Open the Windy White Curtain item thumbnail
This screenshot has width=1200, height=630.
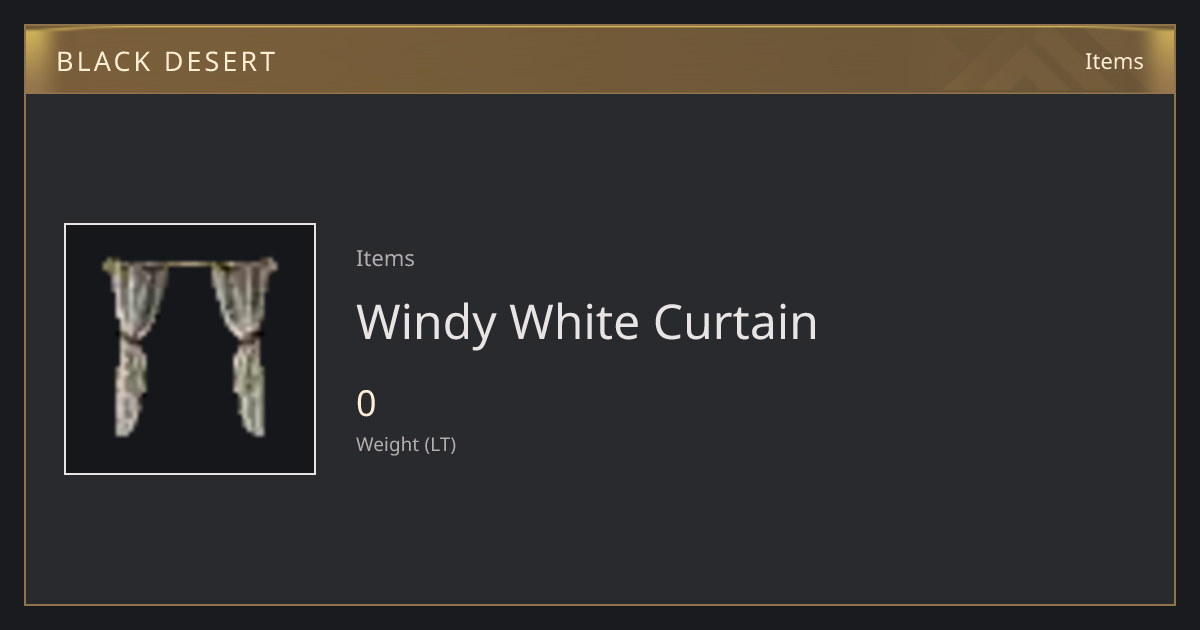pyautogui.click(x=190, y=349)
